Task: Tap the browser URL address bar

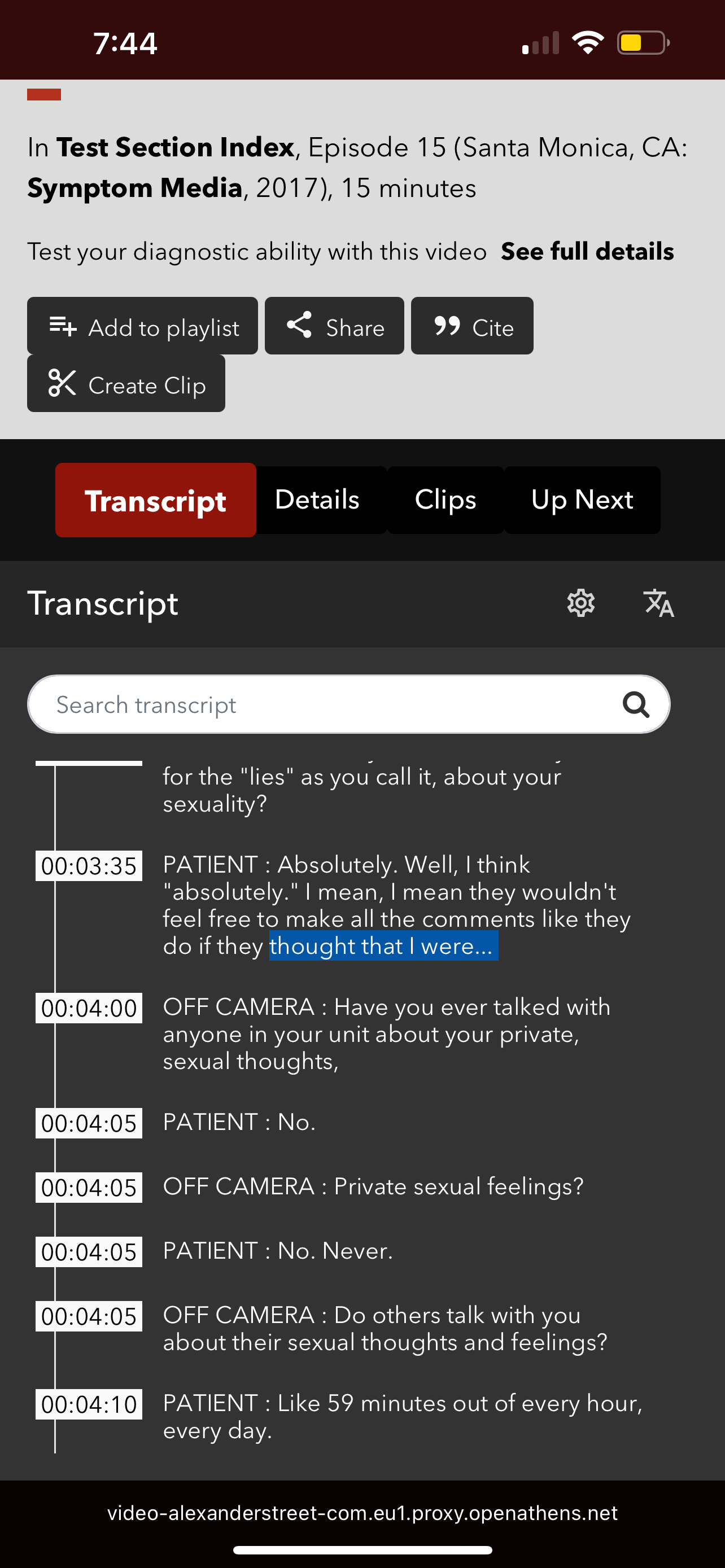Action: pyautogui.click(x=362, y=1513)
